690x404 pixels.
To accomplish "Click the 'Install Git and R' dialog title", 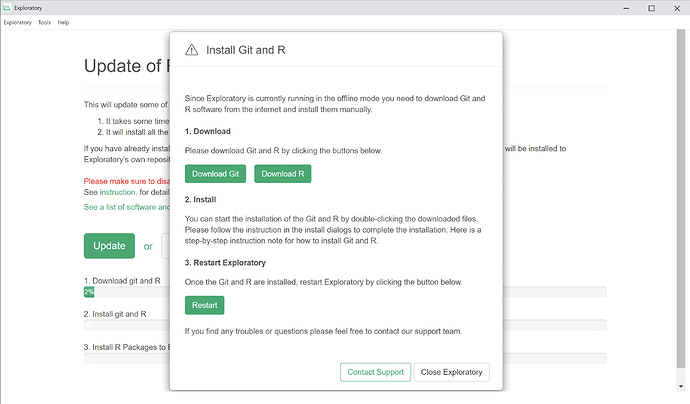I will (246, 50).
